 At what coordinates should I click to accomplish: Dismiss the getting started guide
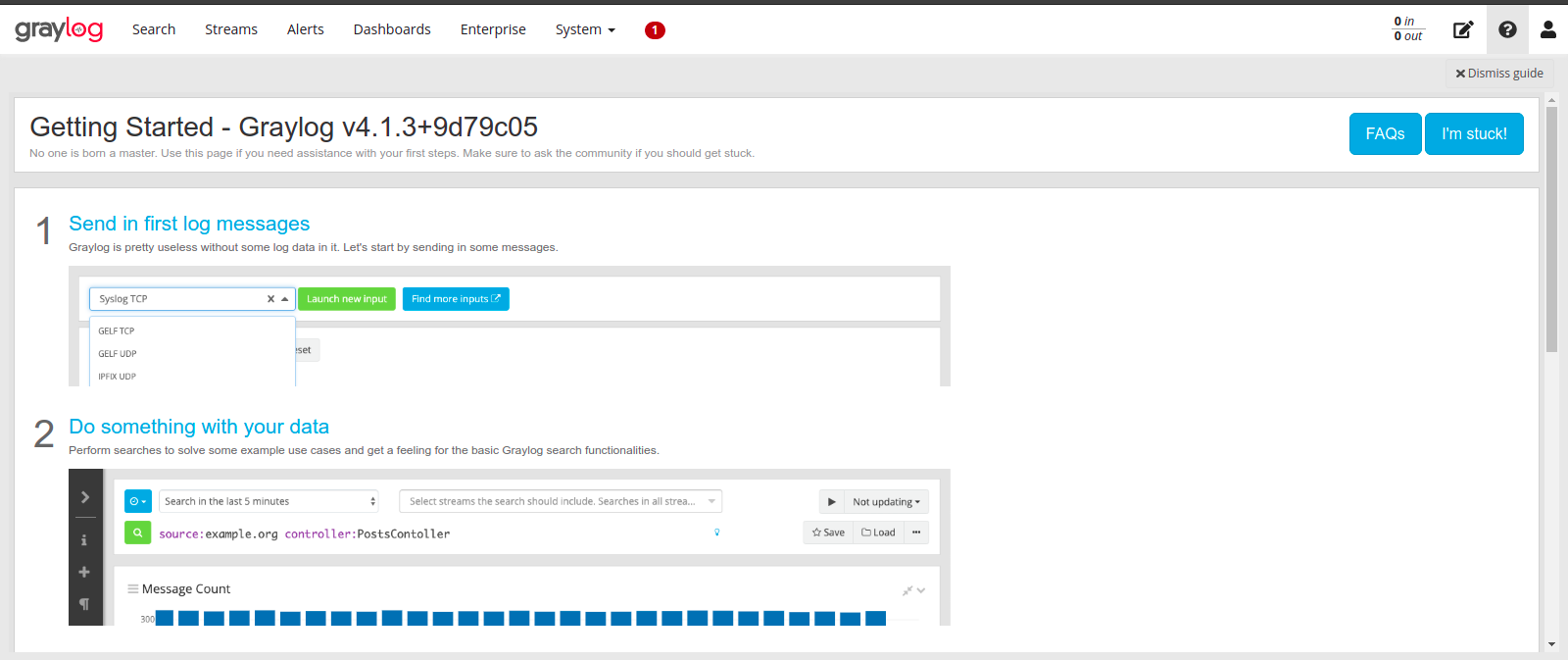click(x=1499, y=74)
